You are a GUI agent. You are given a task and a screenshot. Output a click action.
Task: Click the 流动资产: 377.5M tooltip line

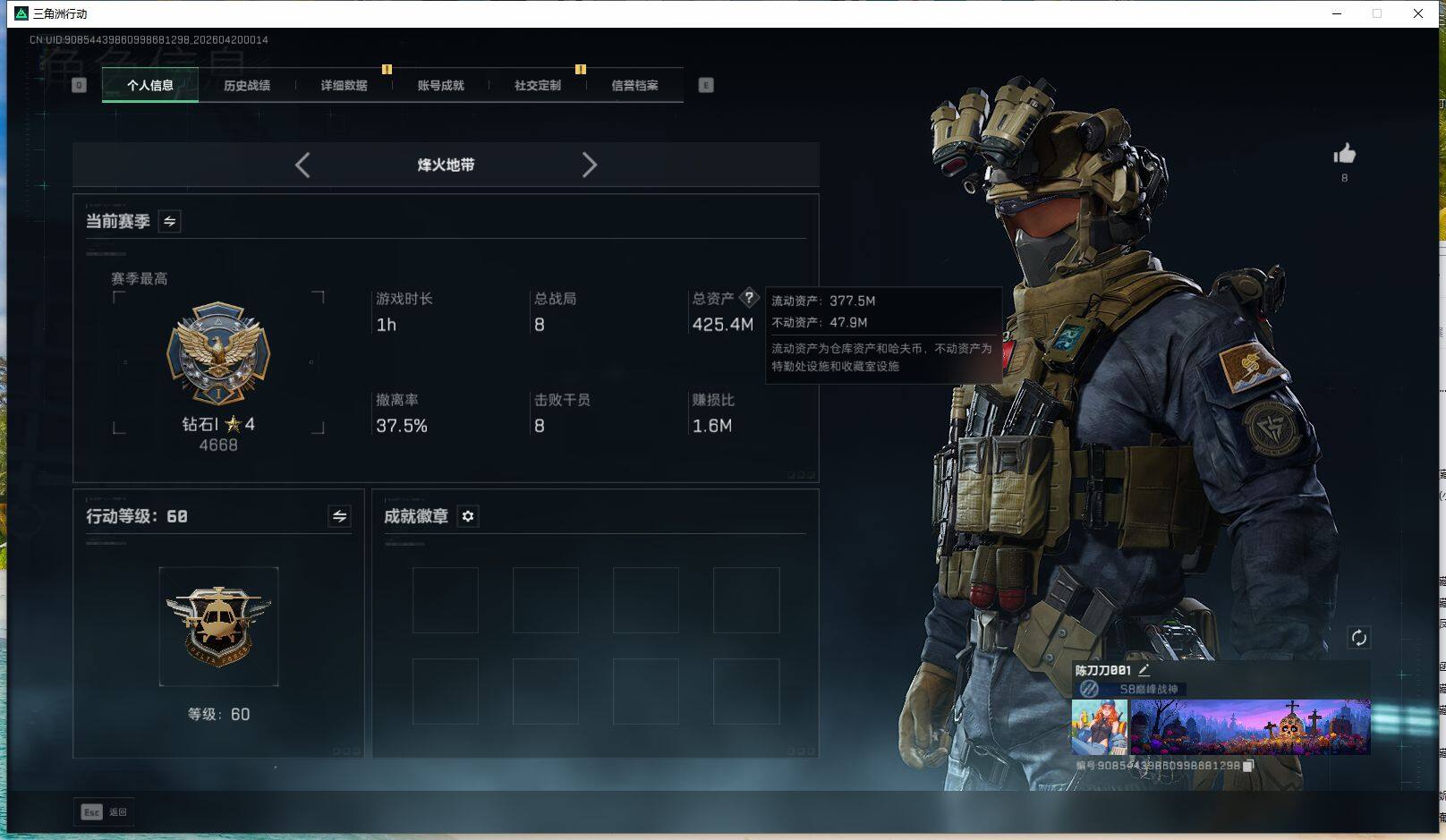823,301
